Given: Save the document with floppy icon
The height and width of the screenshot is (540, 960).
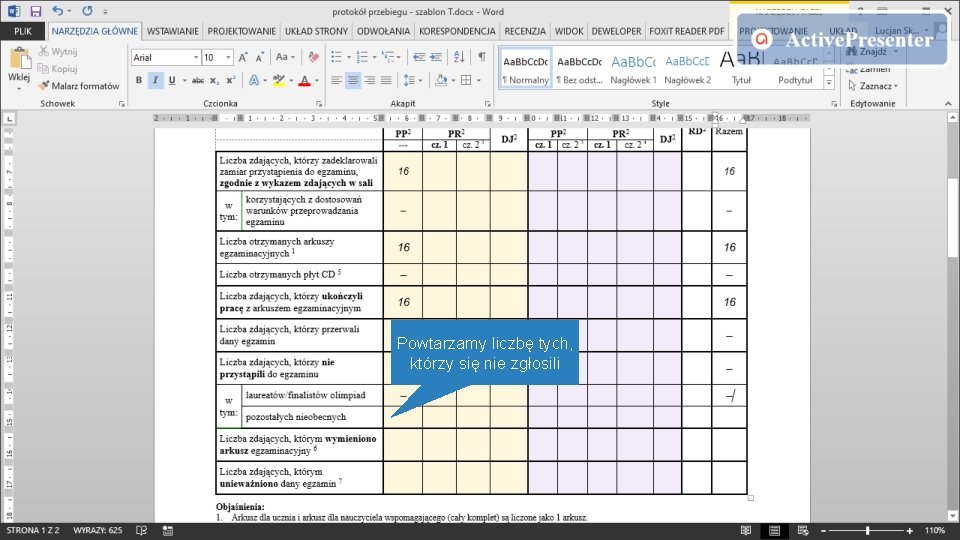Looking at the screenshot, I should pos(36,11).
